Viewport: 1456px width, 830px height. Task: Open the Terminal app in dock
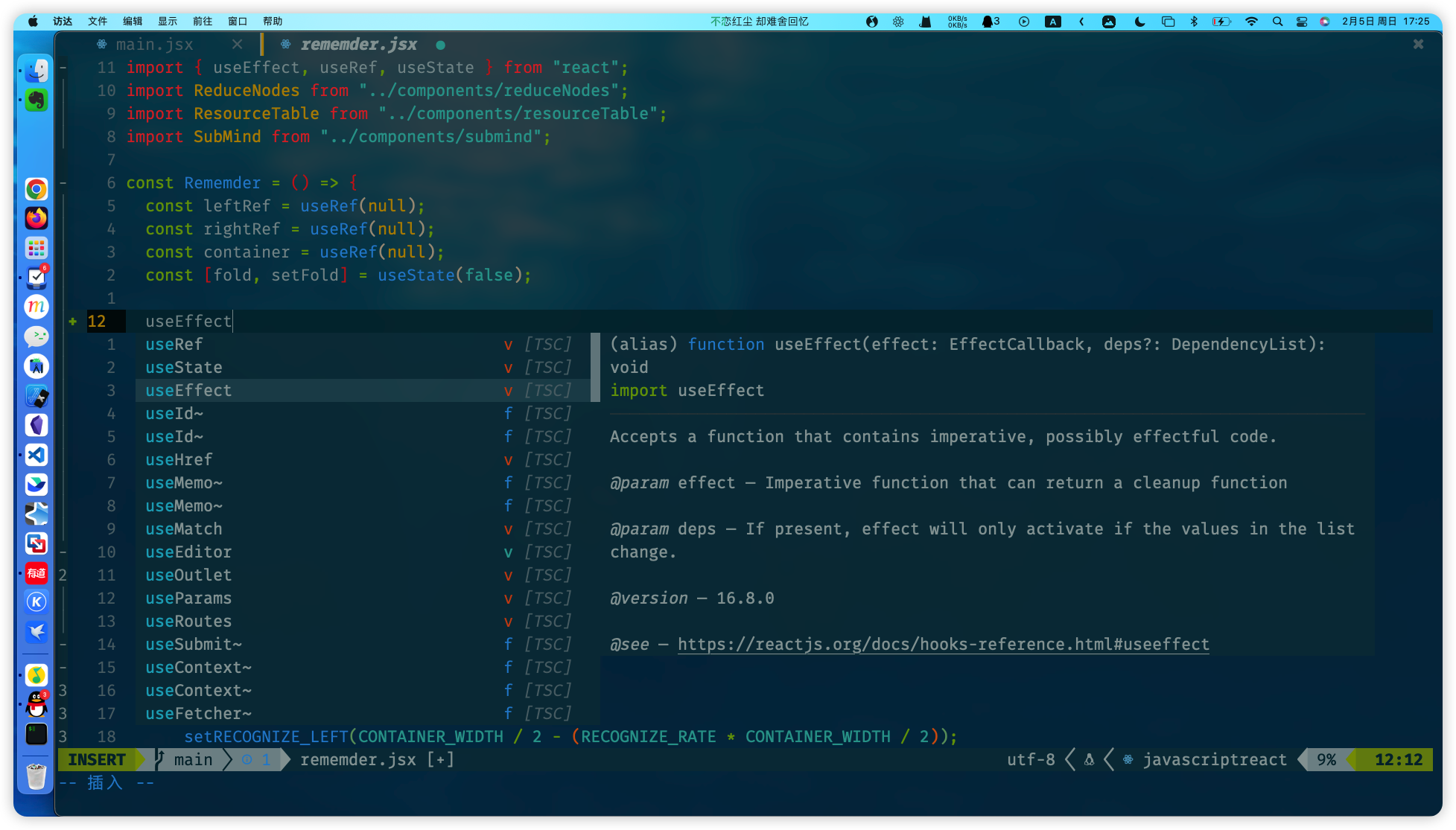point(36,734)
